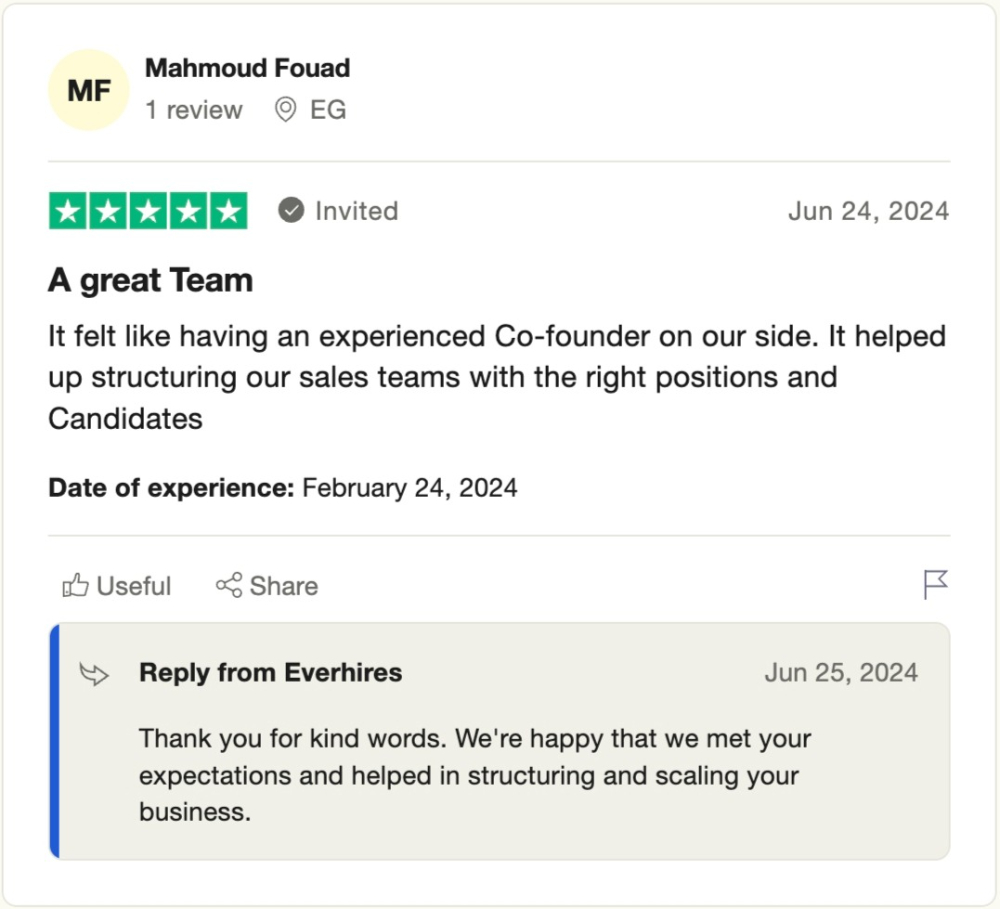This screenshot has height=909, width=1000.
Task: Open Mahmoud Fouad's profile name
Action: coord(247,68)
